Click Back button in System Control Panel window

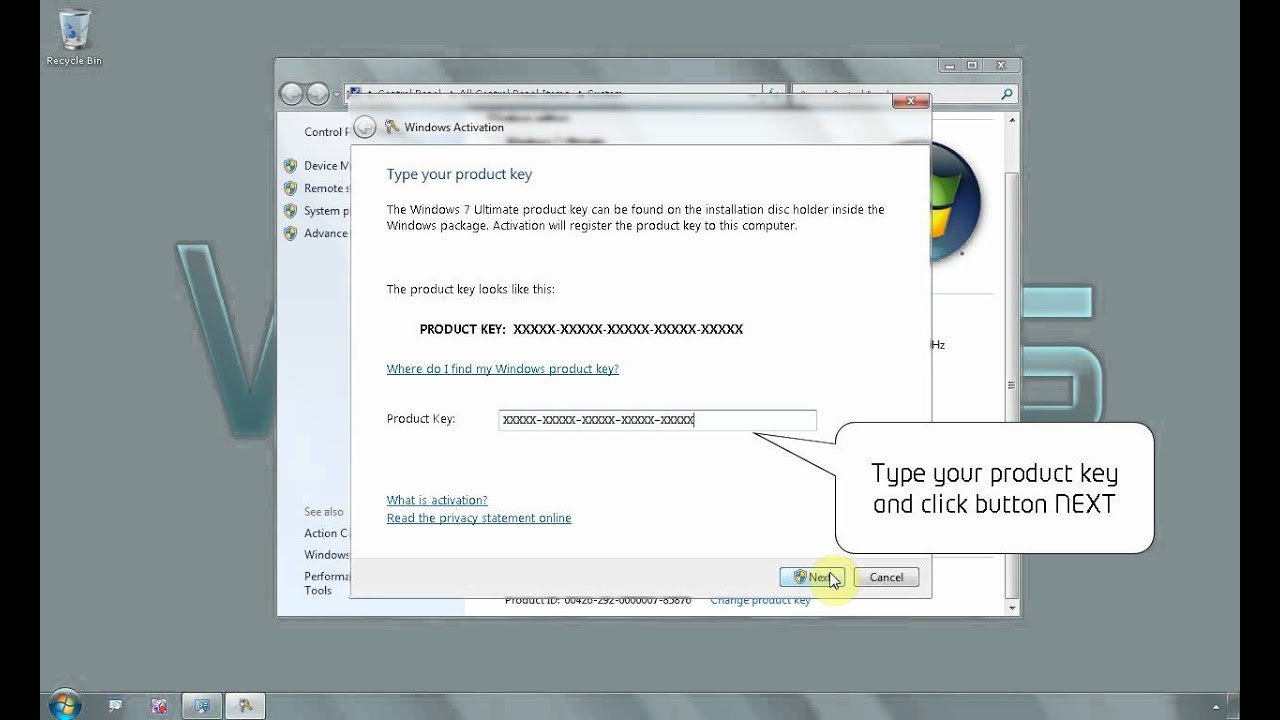point(292,94)
